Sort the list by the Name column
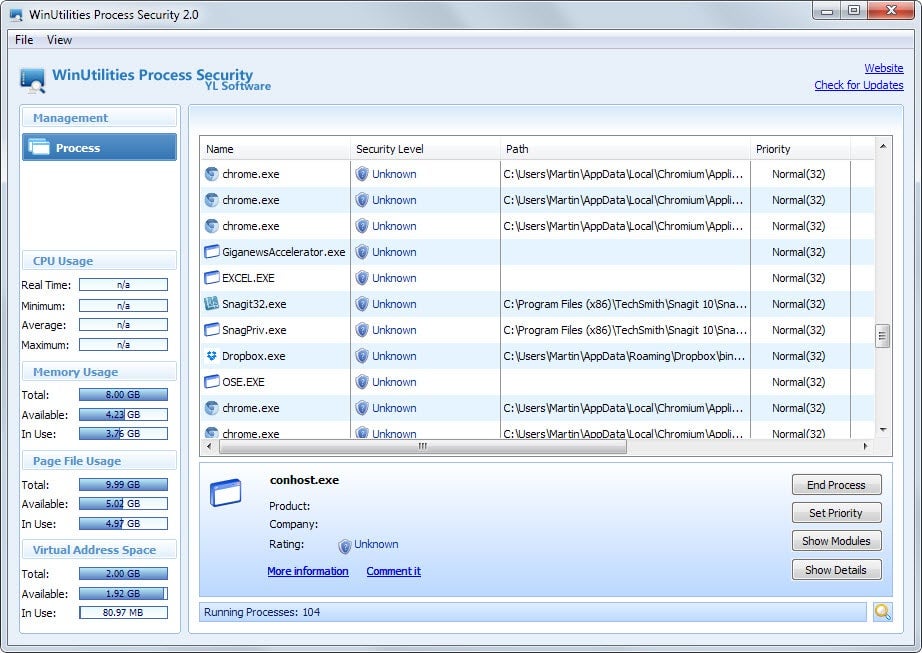This screenshot has height=653, width=922. point(275,149)
